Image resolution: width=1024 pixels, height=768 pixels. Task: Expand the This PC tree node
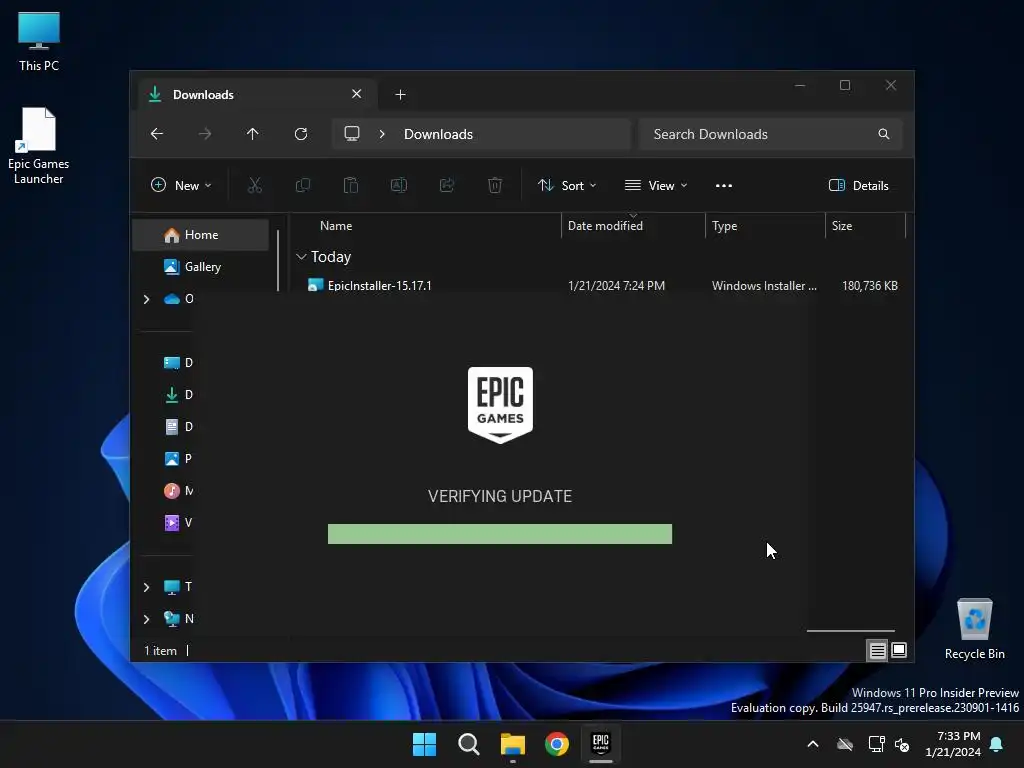point(146,587)
